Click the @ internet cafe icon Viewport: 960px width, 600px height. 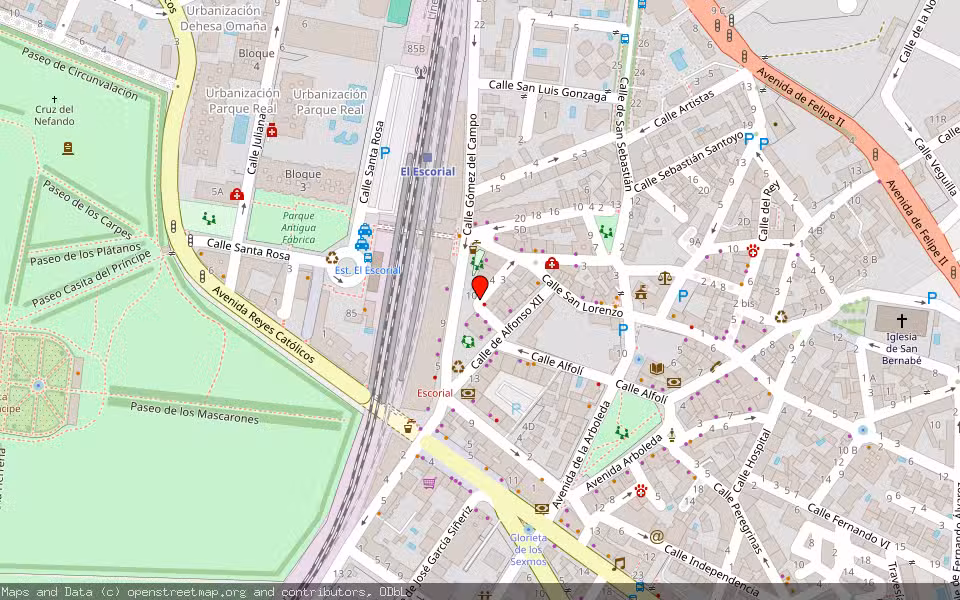pyautogui.click(x=656, y=536)
